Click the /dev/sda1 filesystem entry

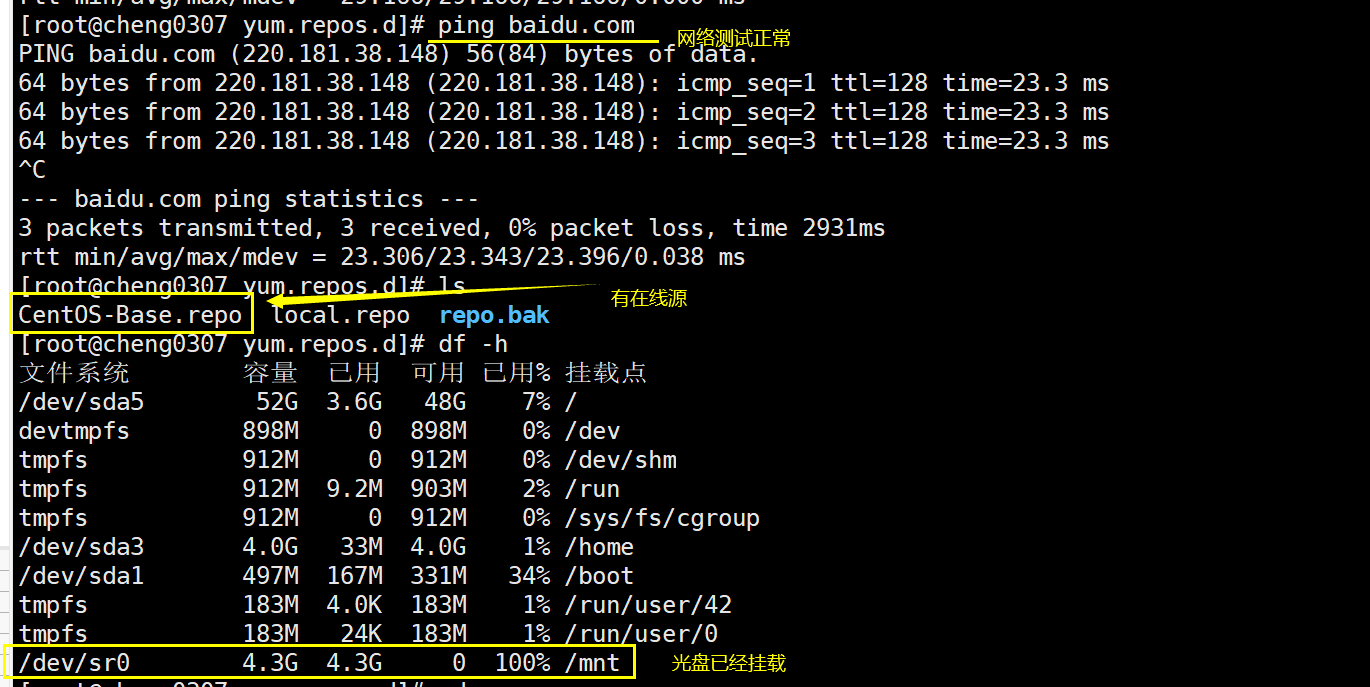click(x=81, y=576)
